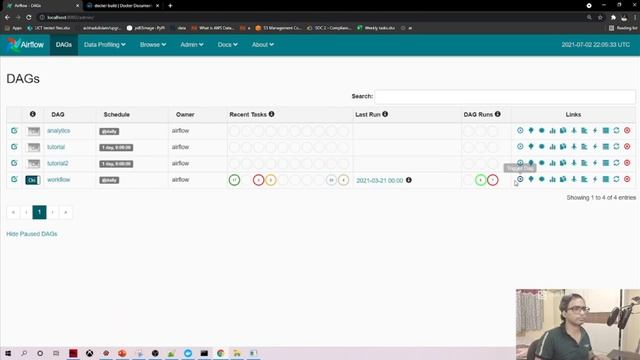Open Graph View for analytics DAG
The height and width of the screenshot is (360, 640).
coord(542,131)
